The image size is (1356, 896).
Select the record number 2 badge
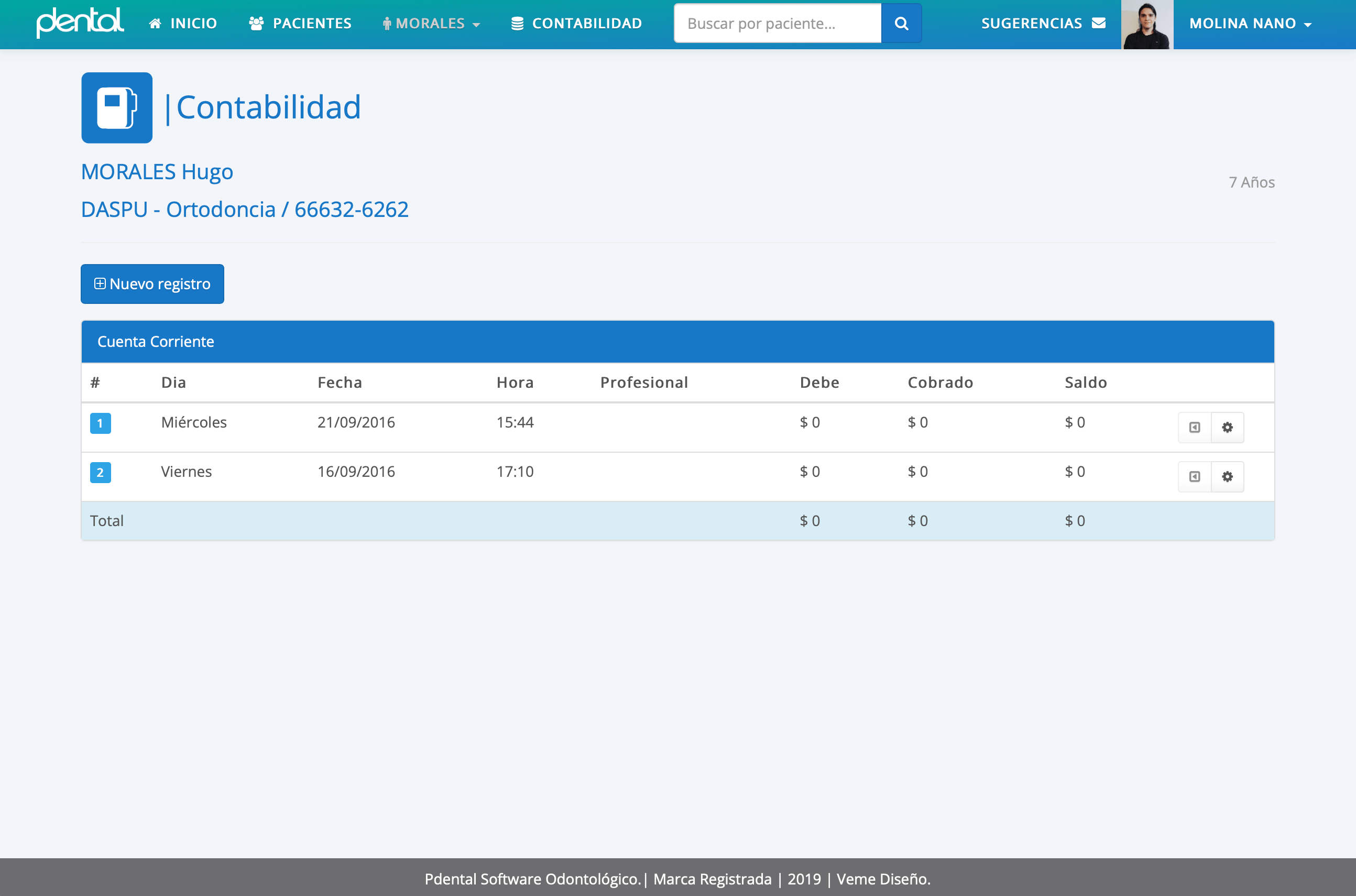point(100,473)
